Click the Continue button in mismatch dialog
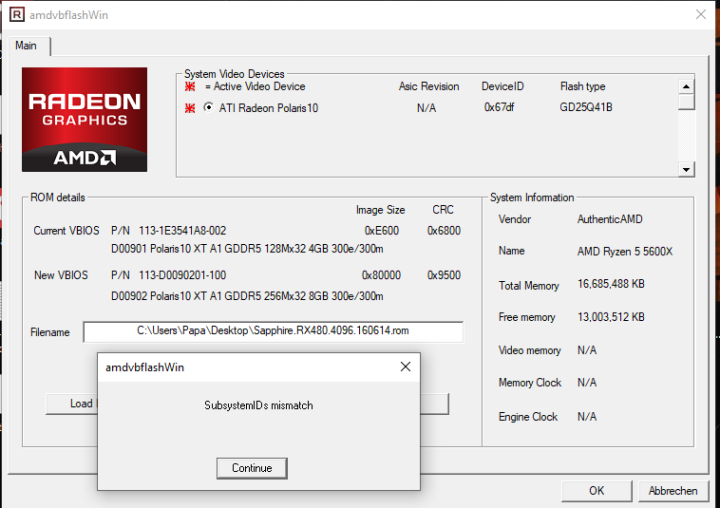 (252, 468)
